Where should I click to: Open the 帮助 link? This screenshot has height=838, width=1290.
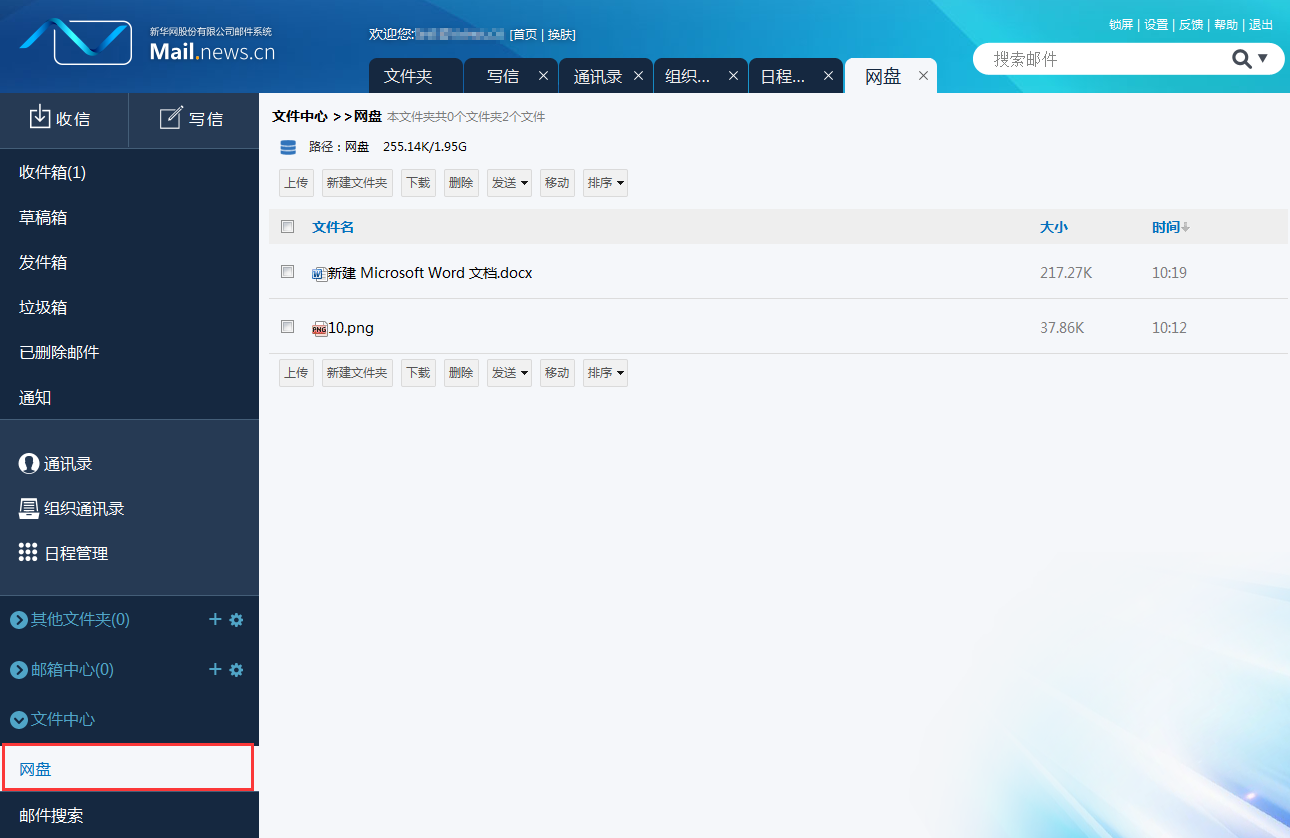point(1226,25)
